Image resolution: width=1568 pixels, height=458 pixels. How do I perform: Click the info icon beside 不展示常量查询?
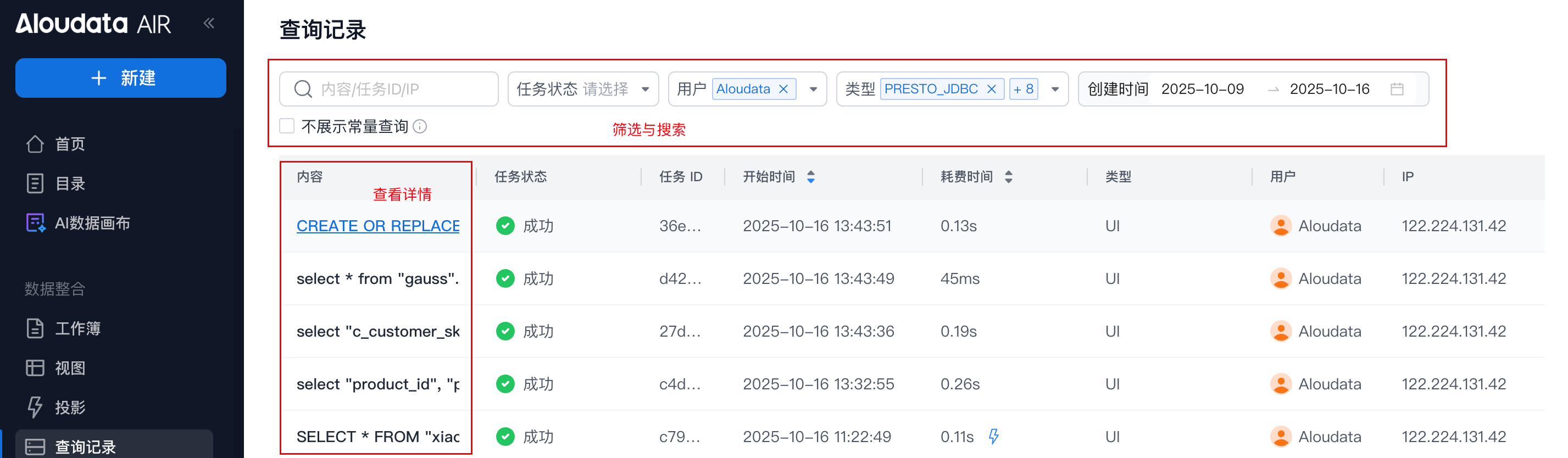coord(420,126)
